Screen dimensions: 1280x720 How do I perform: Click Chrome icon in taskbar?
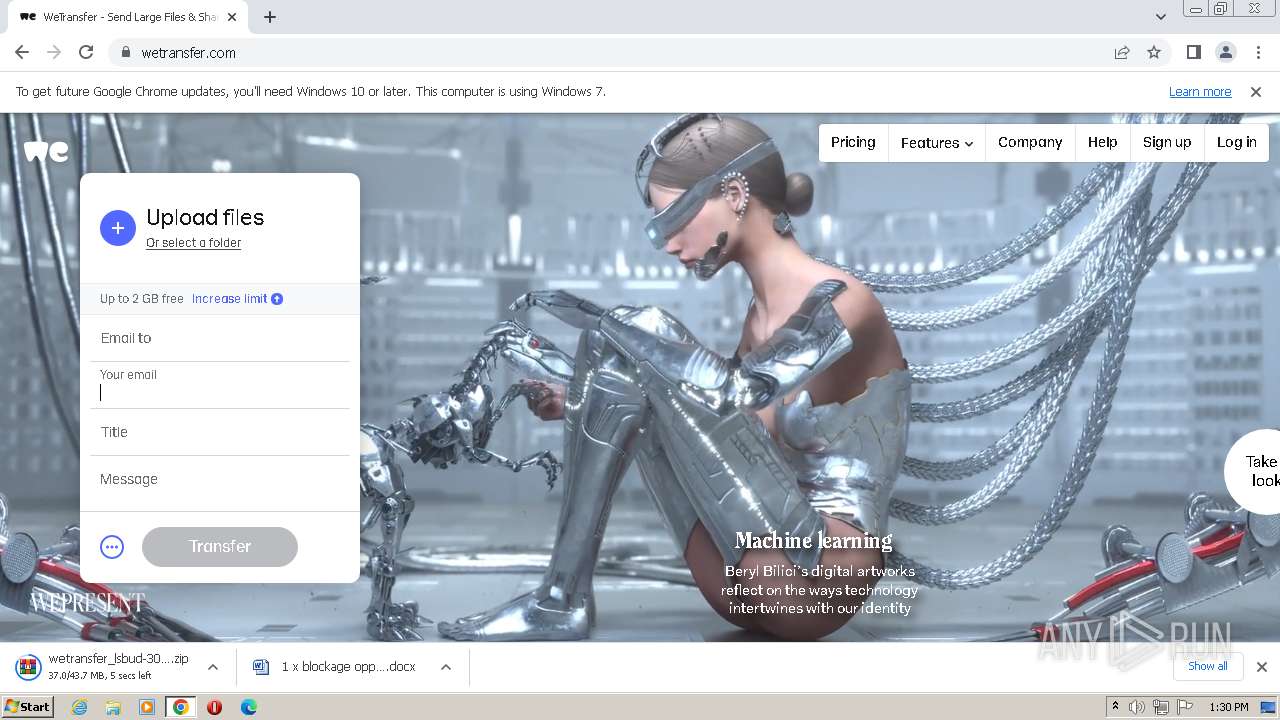click(181, 707)
